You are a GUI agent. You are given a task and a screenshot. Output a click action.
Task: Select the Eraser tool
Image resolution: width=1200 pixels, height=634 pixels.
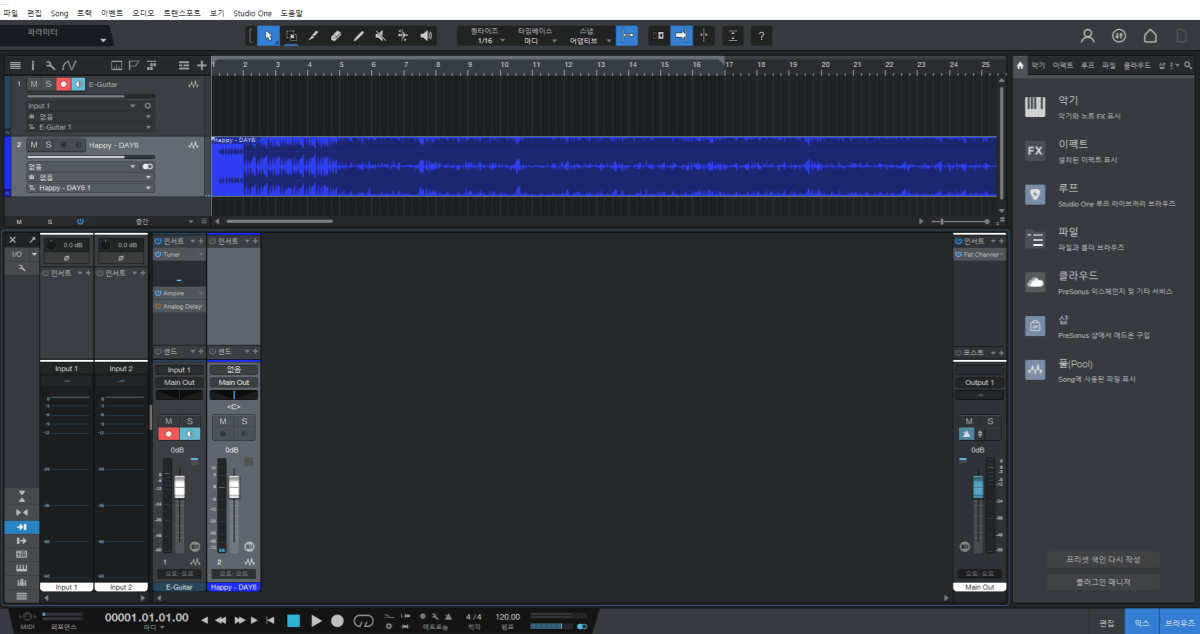336,36
